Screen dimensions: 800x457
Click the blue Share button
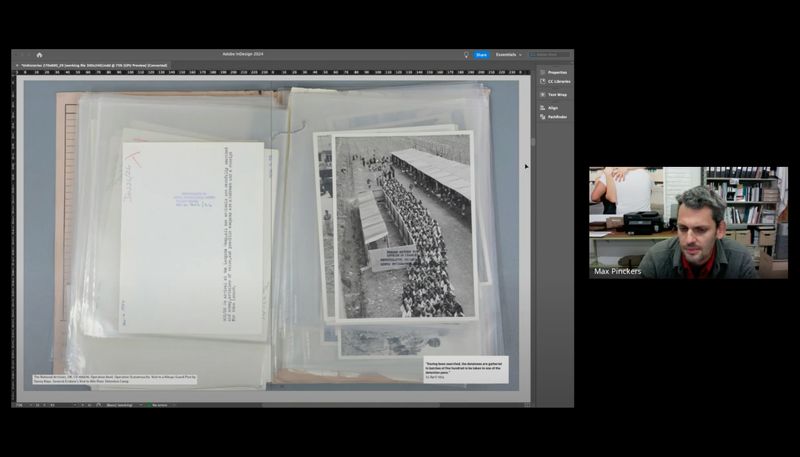click(x=481, y=55)
